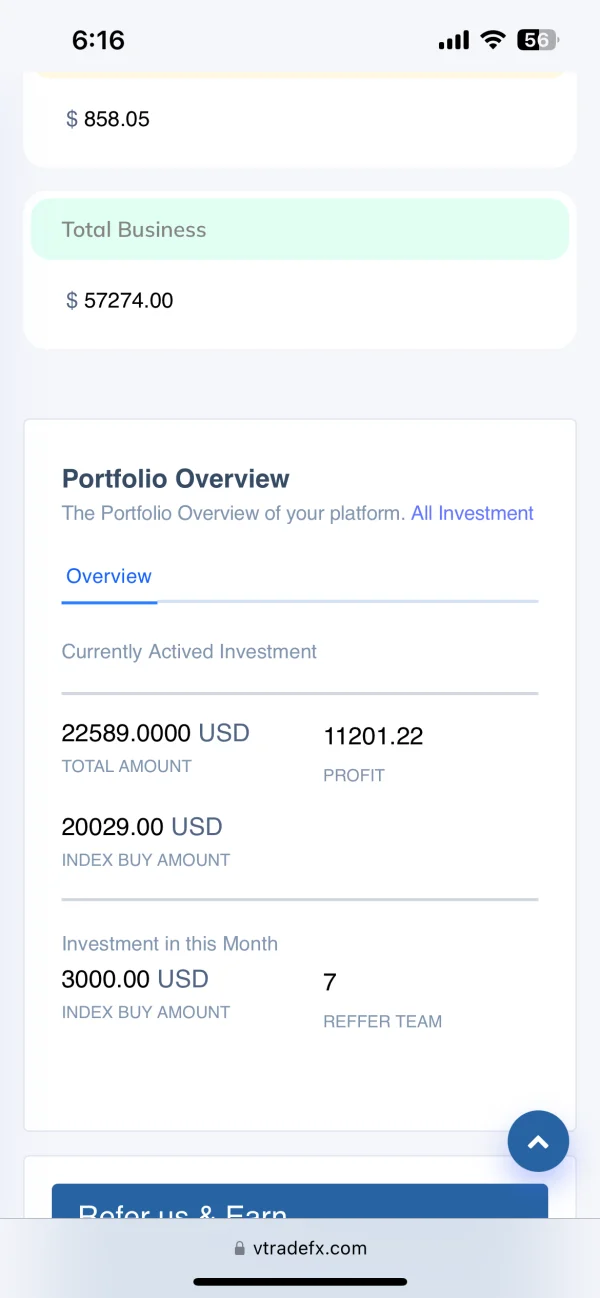Viewport: 600px width, 1298px height.
Task: Tap the scroll-to-top arrow button
Action: pyautogui.click(x=538, y=1141)
